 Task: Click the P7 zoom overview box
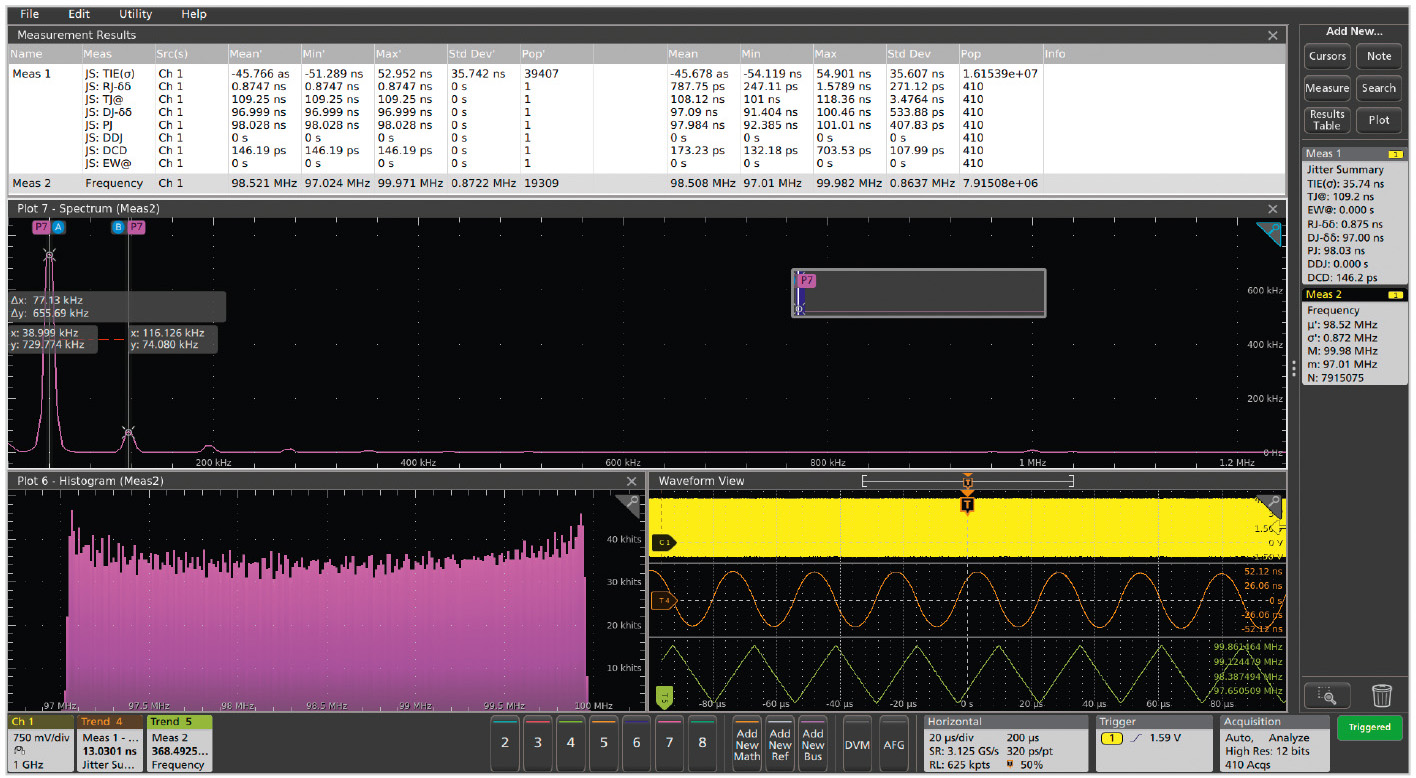tap(919, 293)
